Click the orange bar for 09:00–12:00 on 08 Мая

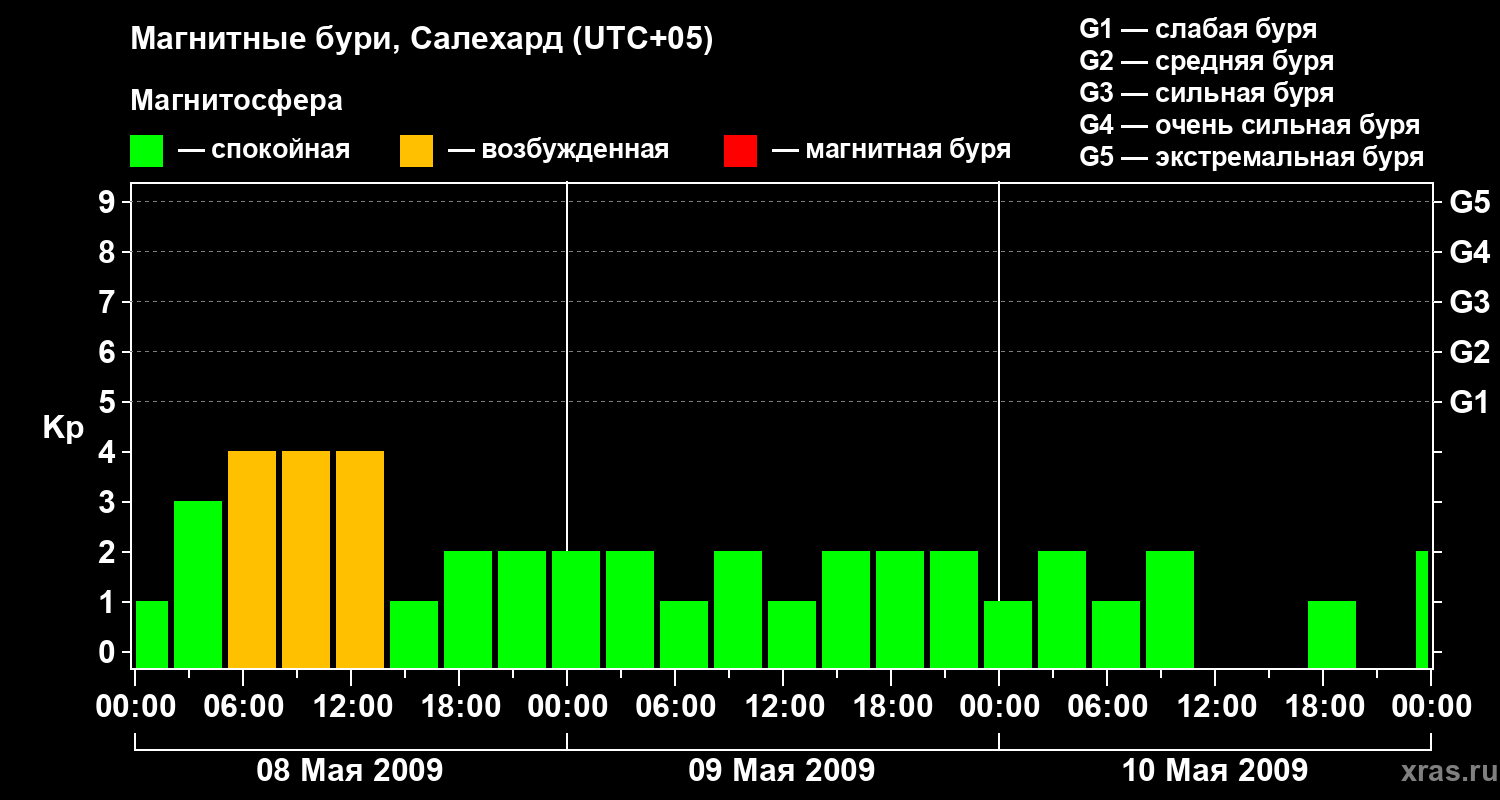[x=306, y=559]
